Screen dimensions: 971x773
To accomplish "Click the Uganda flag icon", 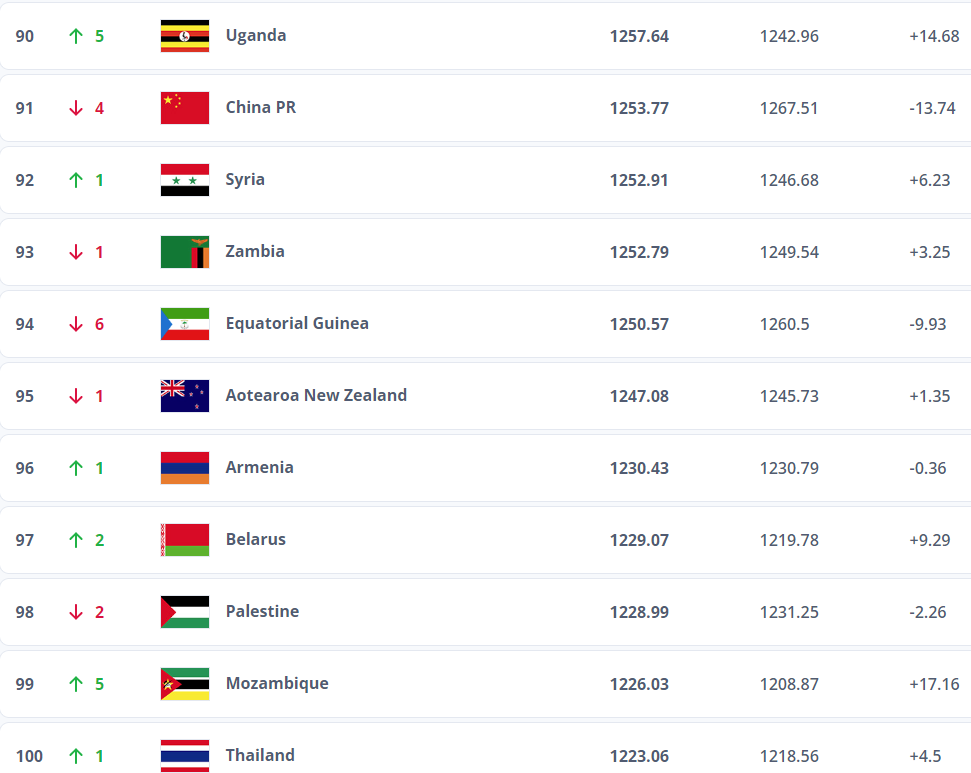I will [185, 36].
